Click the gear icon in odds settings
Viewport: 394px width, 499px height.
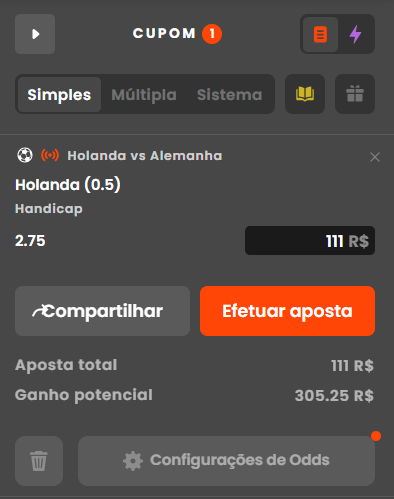[x=133, y=461]
